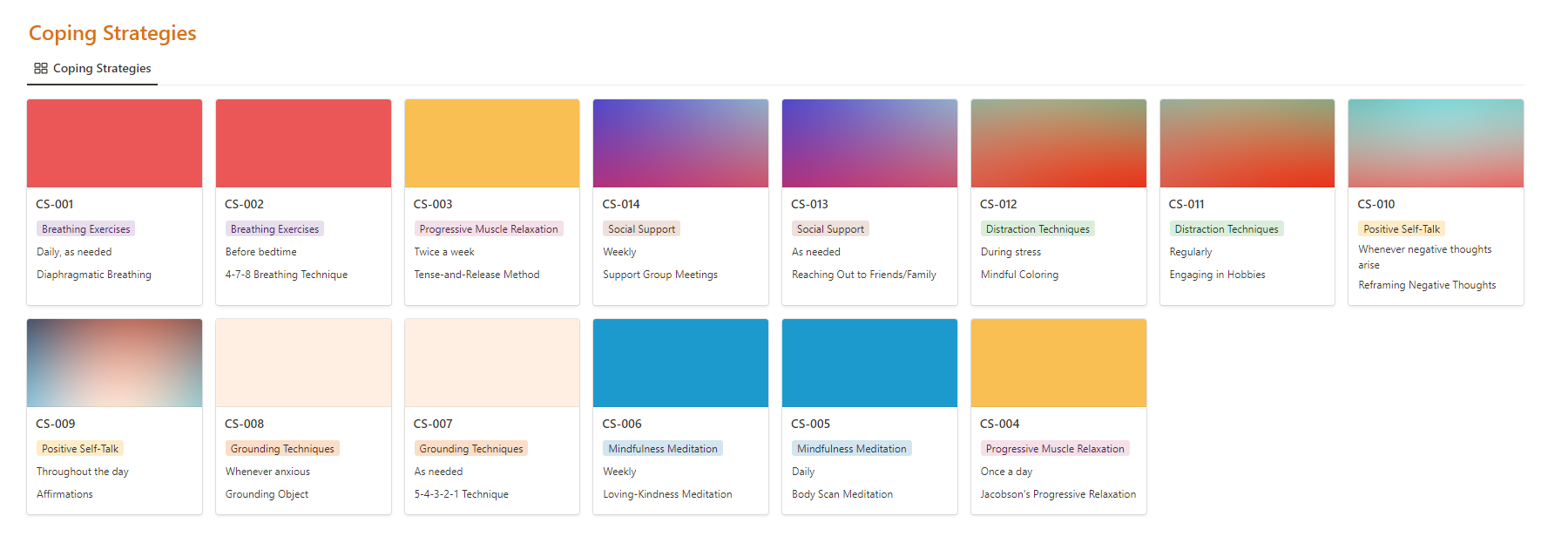Open the teal gradient cover of CS-010

1436,143
